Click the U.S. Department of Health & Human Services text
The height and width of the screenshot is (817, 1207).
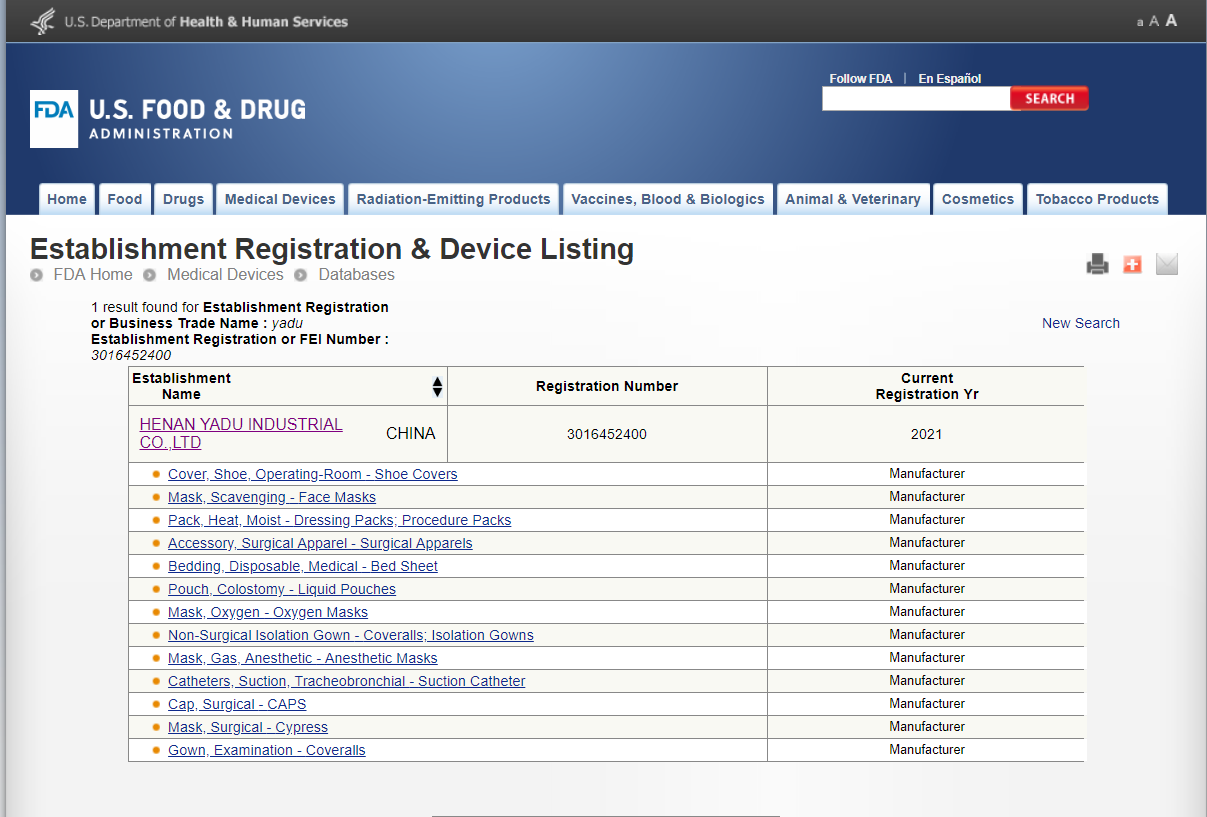(x=206, y=21)
